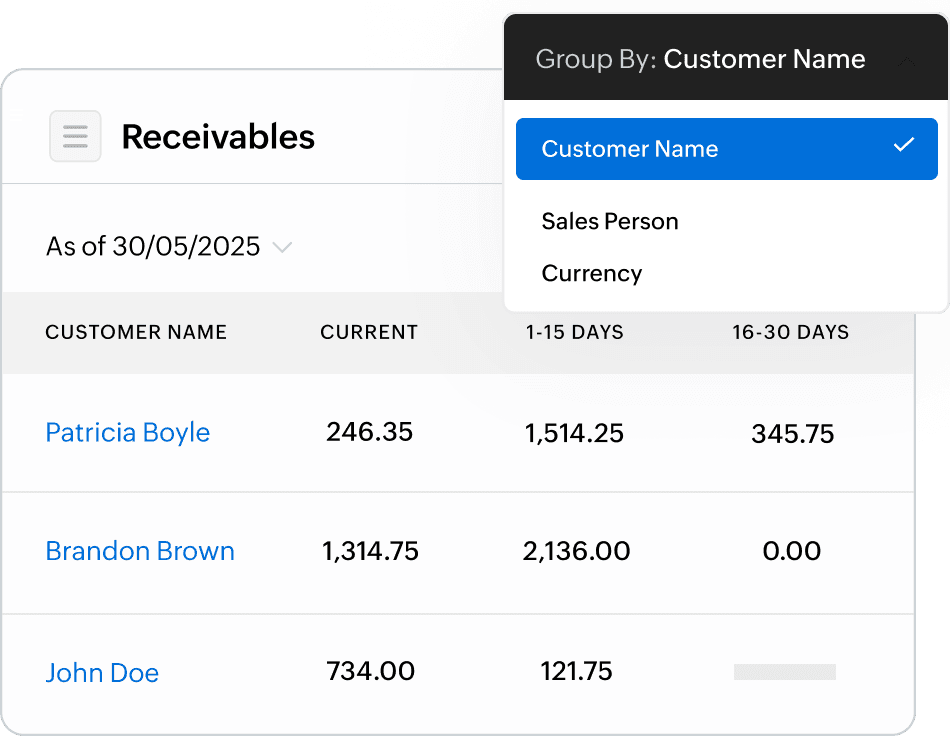Click the chevron next to the date
The height and width of the screenshot is (736, 950).
pos(282,247)
